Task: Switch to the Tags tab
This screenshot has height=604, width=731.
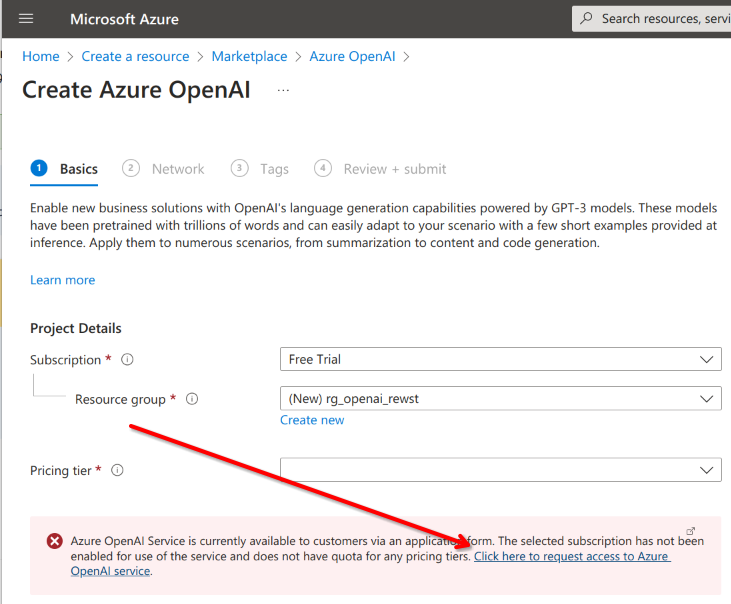Action: point(274,169)
